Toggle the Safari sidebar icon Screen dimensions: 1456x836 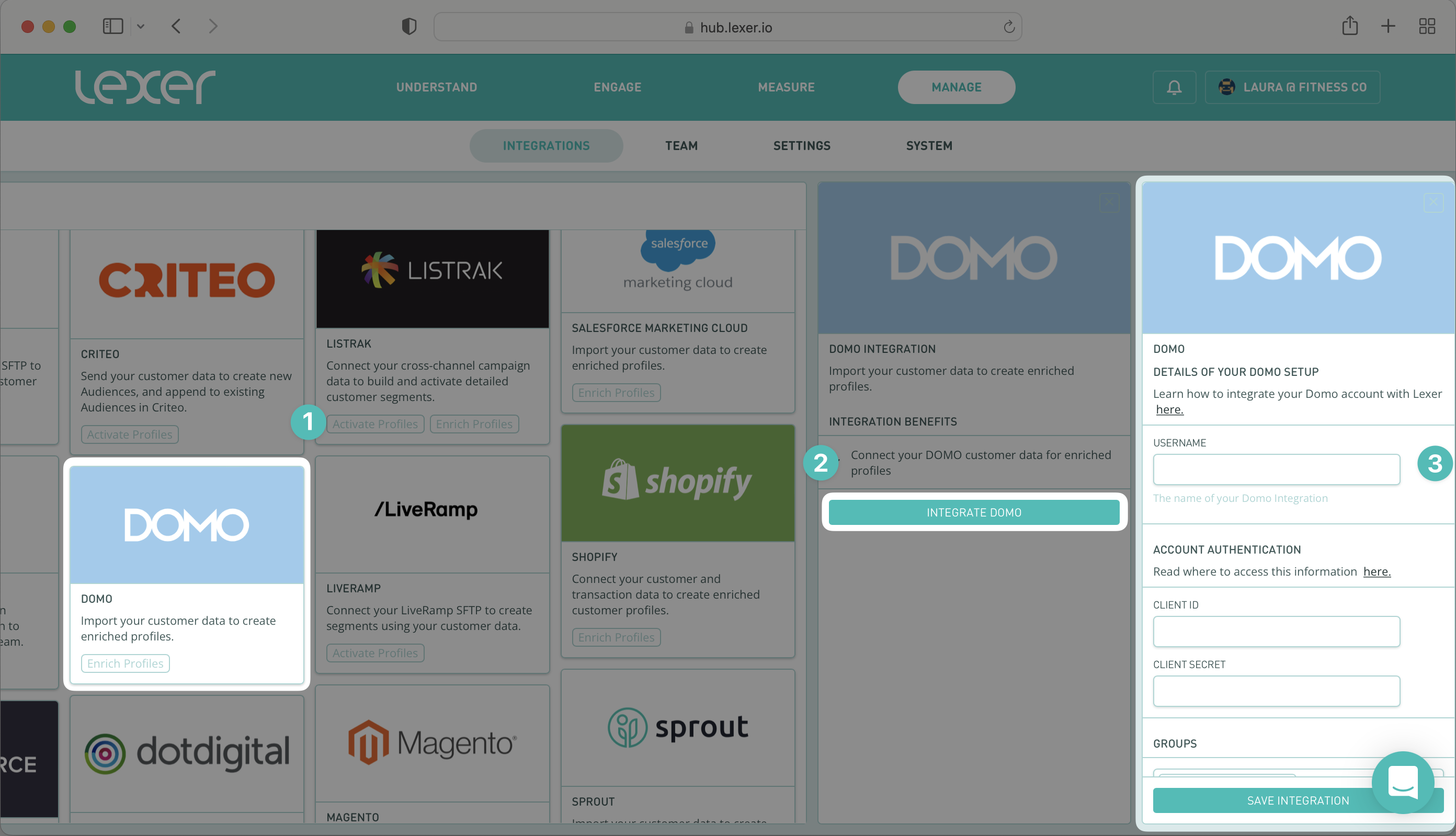click(112, 26)
